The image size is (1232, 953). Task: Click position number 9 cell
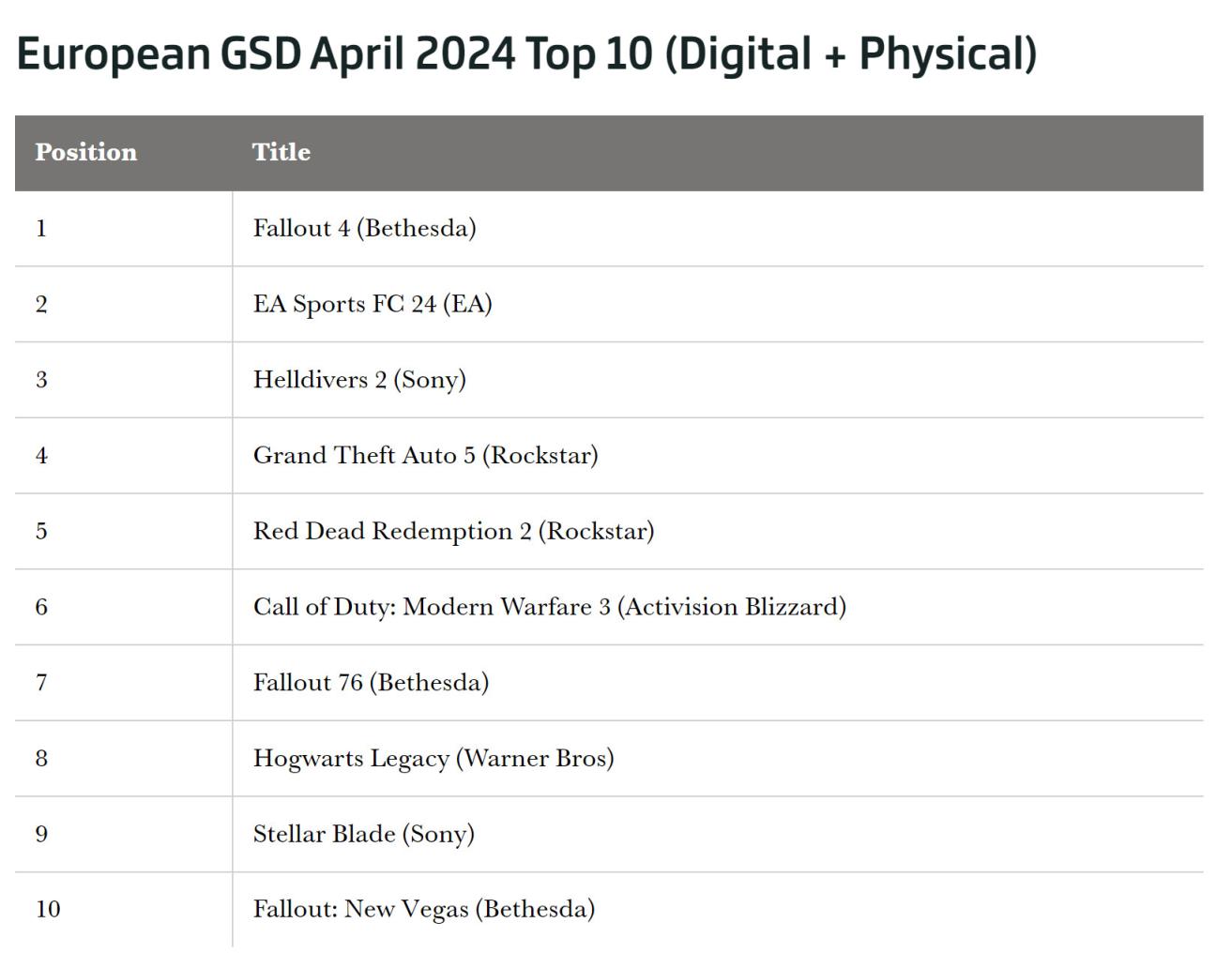(x=41, y=834)
